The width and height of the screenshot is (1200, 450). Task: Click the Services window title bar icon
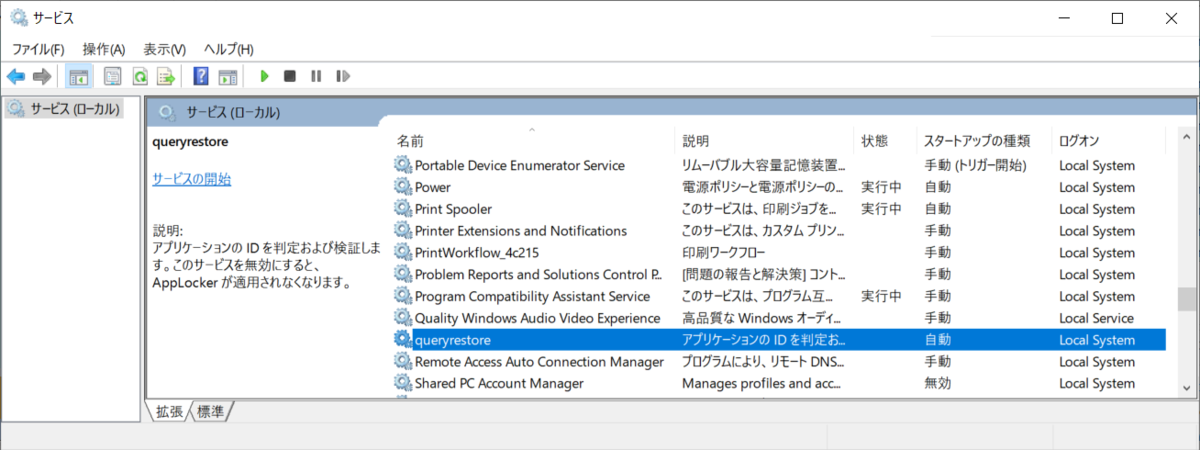pos(19,18)
